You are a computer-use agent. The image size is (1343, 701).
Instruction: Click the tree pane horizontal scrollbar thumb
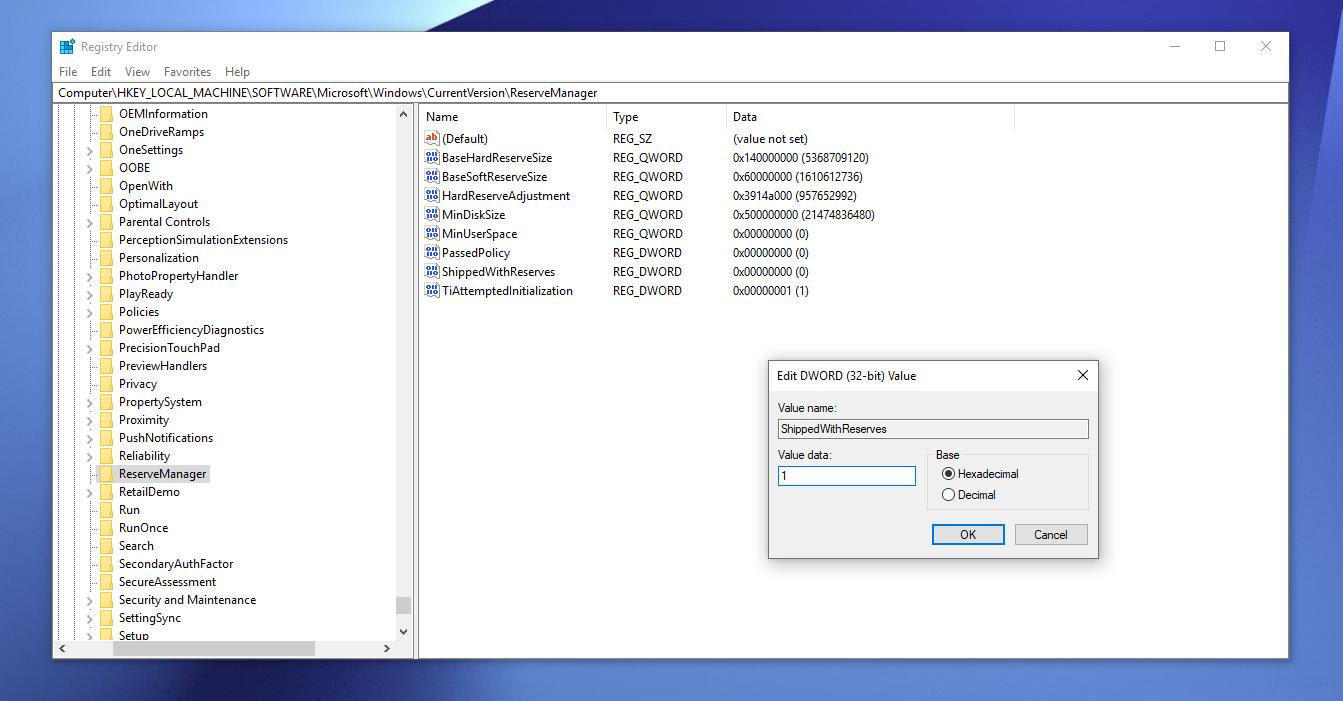[x=214, y=648]
